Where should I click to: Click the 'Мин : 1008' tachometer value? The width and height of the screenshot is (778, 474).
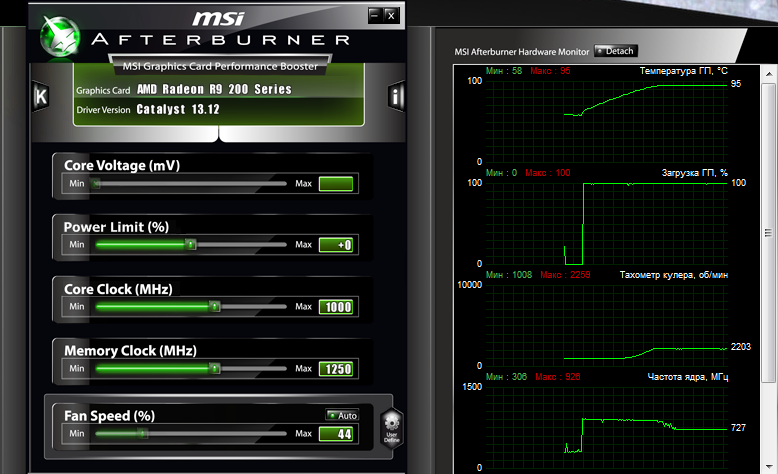pyautogui.click(x=509, y=275)
